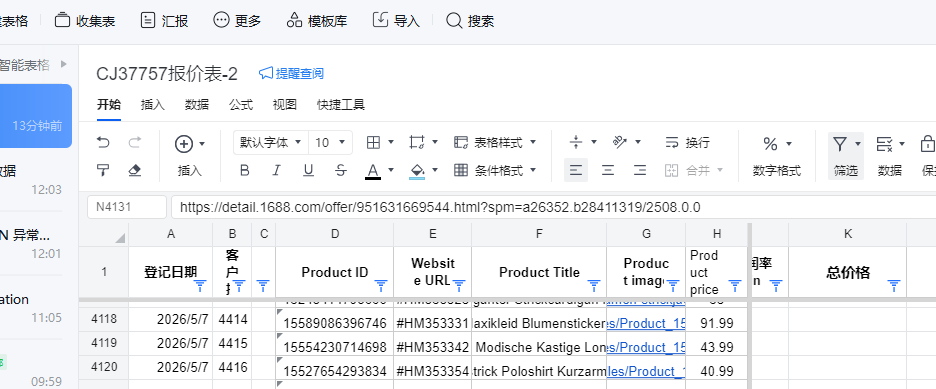Toggle underline formatting
The height and width of the screenshot is (389, 936).
click(x=308, y=171)
